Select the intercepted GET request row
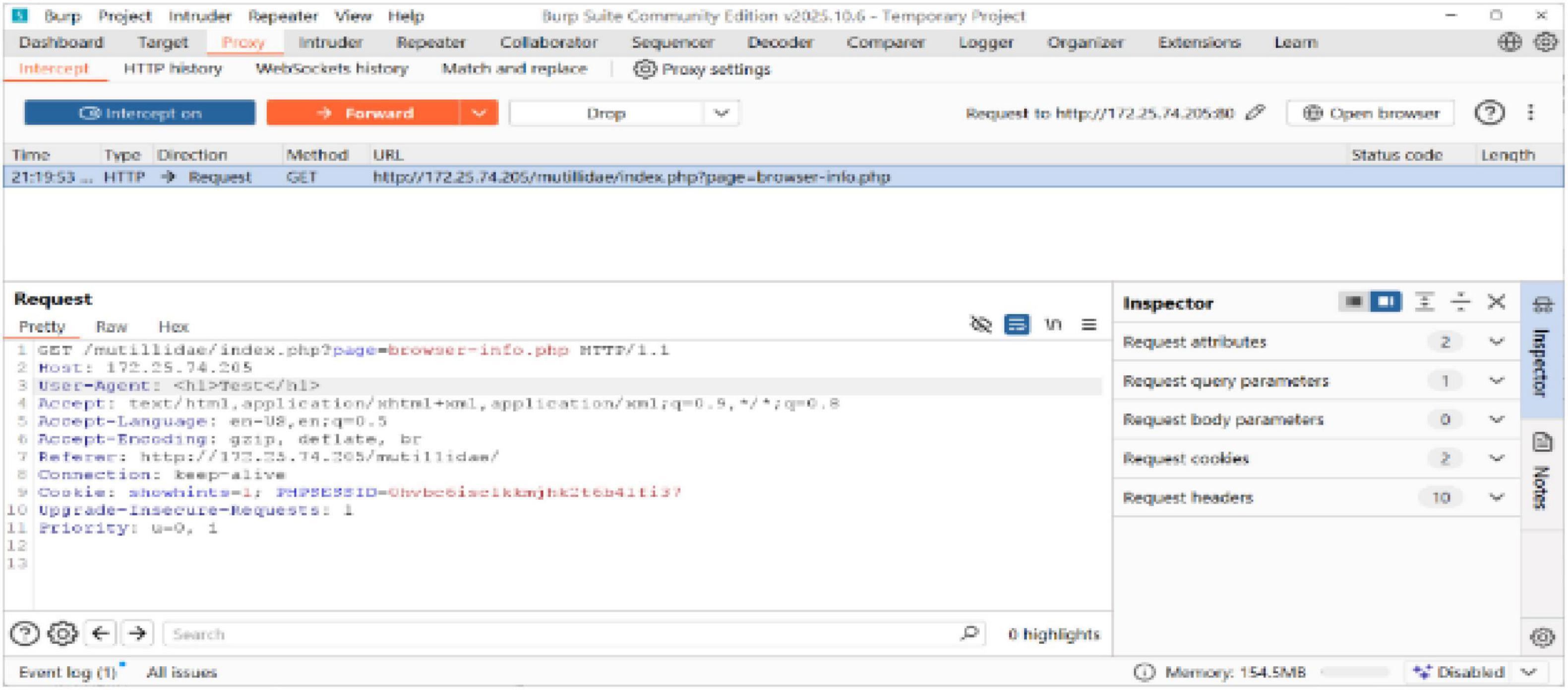Viewport: 1568px width, 690px height. point(784,177)
